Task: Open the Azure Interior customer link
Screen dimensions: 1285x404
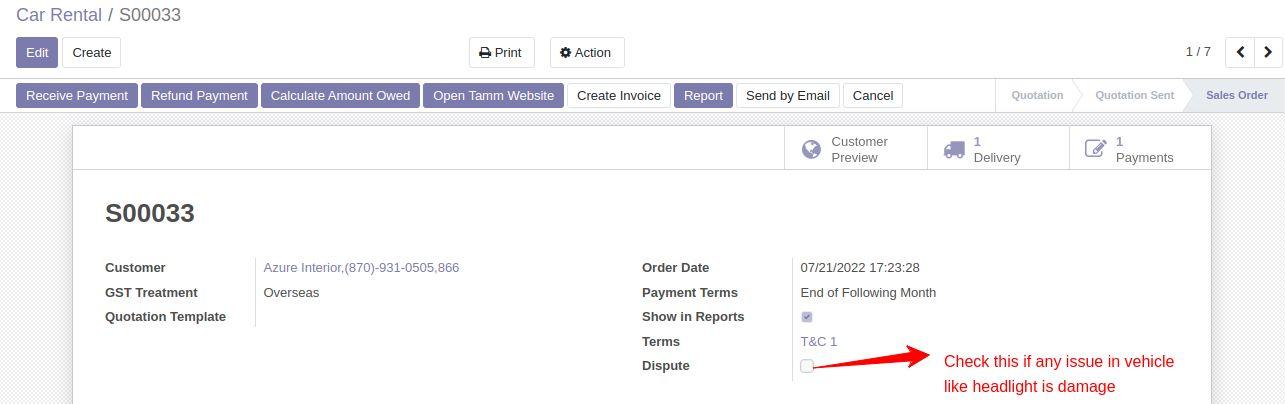Action: pyautogui.click(x=361, y=268)
